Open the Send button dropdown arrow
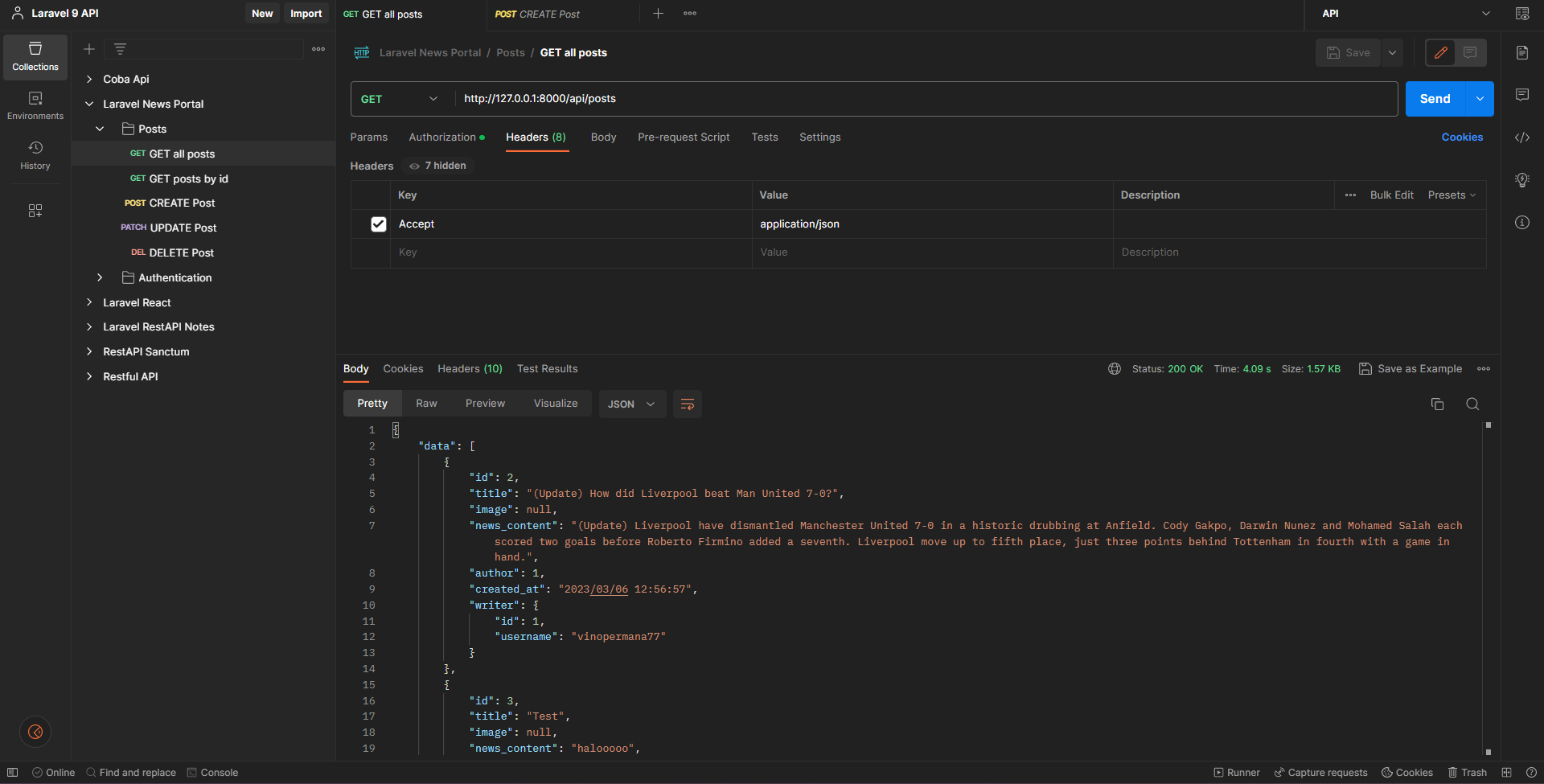The height and width of the screenshot is (784, 1544). pyautogui.click(x=1480, y=99)
